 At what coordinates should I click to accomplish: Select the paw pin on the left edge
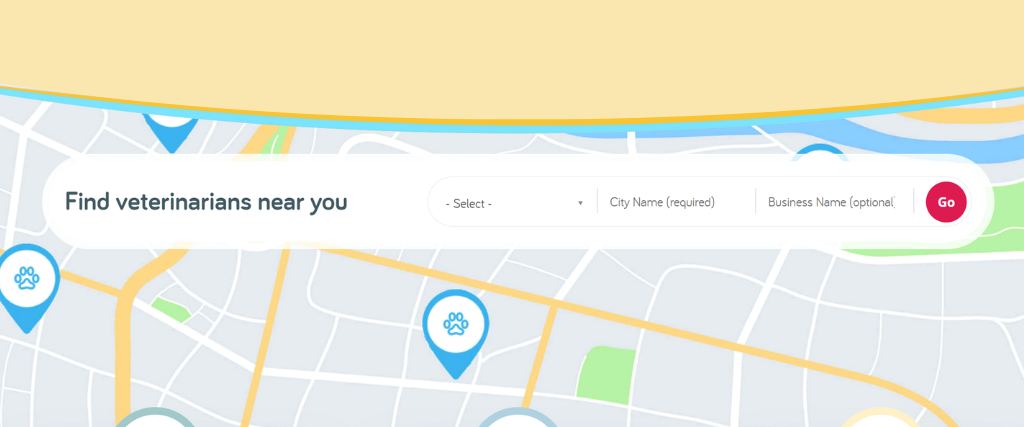pos(26,287)
